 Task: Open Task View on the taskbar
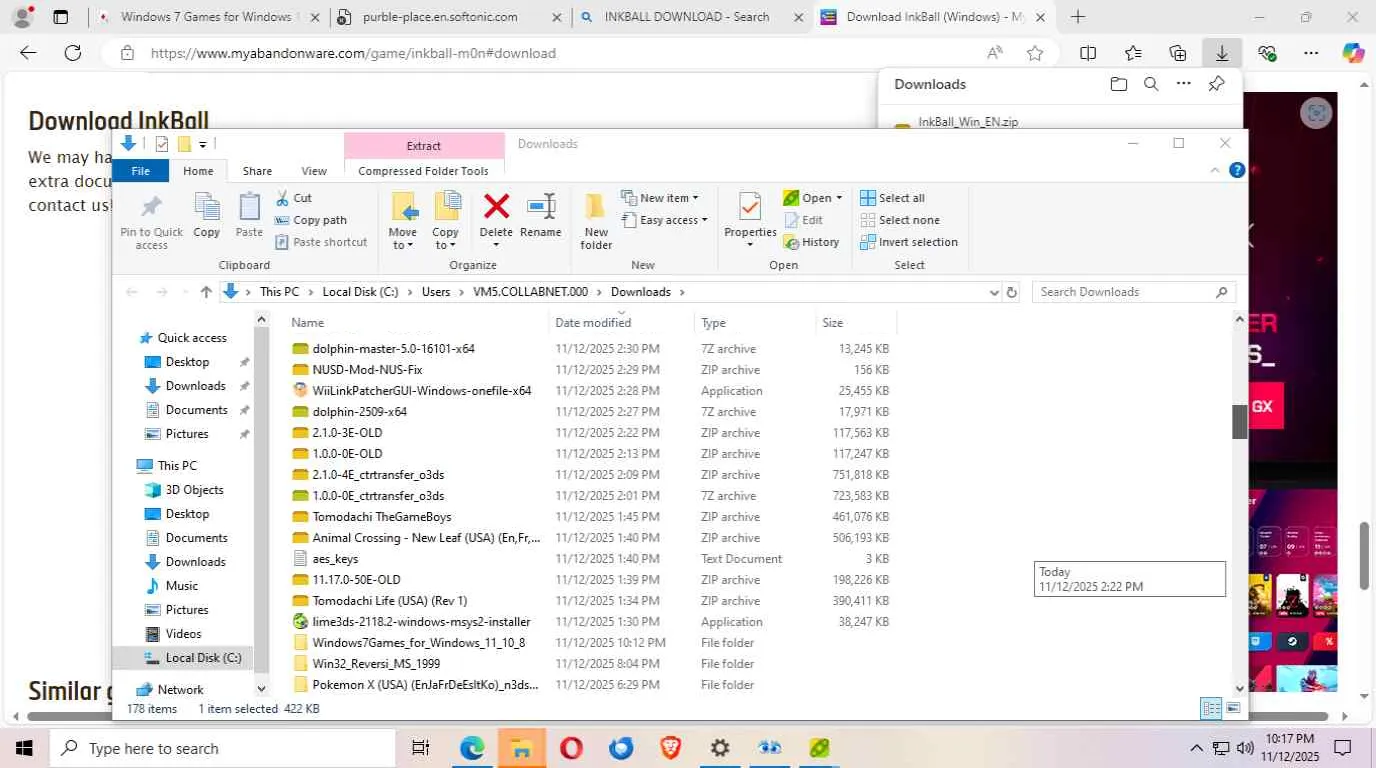click(x=421, y=748)
